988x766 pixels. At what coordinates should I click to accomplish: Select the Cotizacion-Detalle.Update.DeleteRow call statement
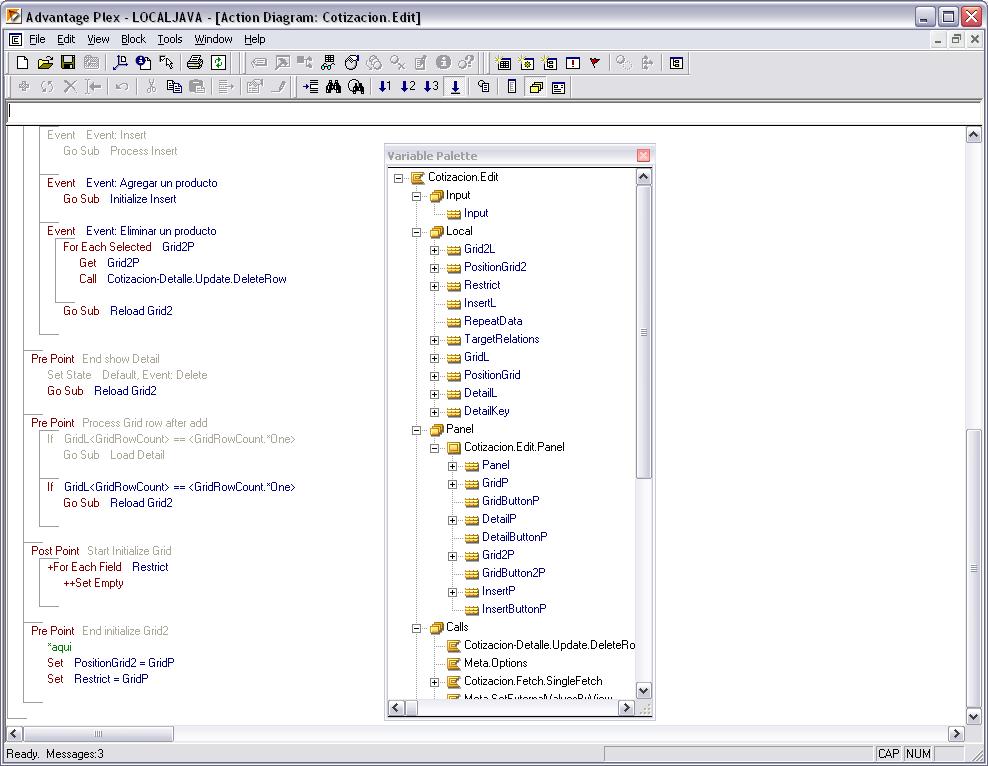click(x=183, y=279)
